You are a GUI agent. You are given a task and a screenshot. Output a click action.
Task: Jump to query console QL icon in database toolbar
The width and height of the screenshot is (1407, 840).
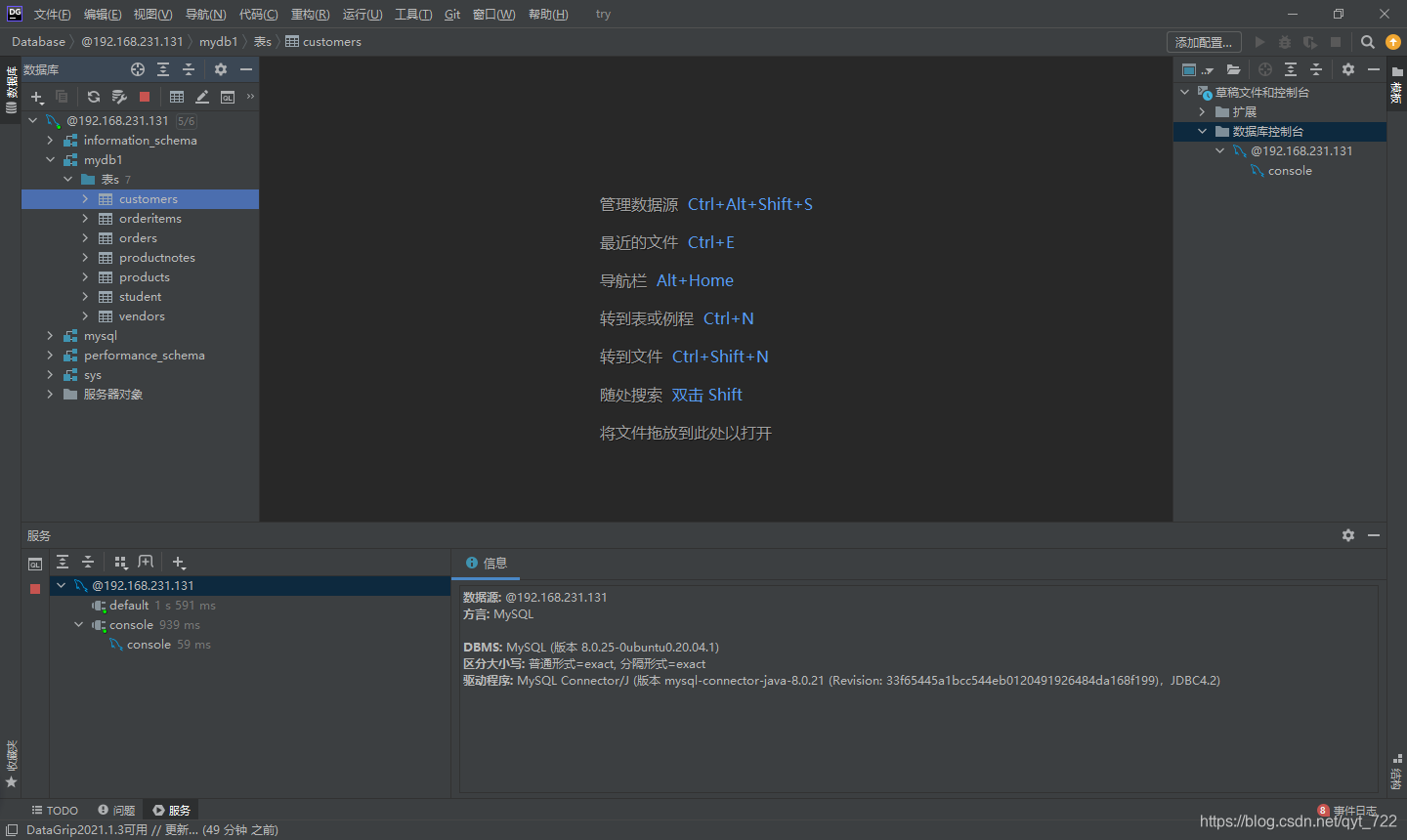point(228,97)
